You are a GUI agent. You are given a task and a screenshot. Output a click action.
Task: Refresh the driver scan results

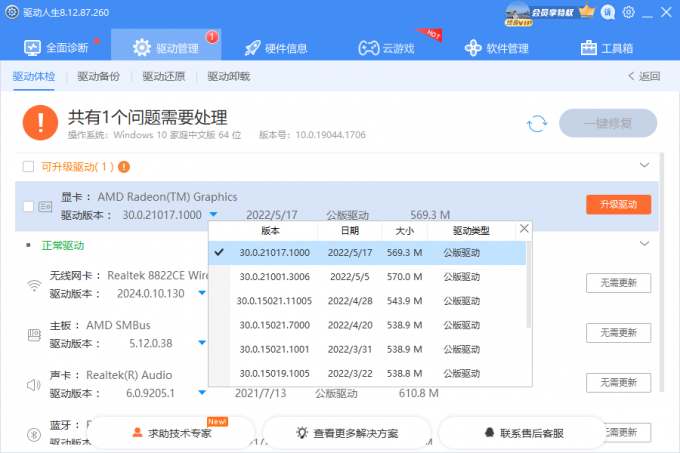[x=537, y=124]
